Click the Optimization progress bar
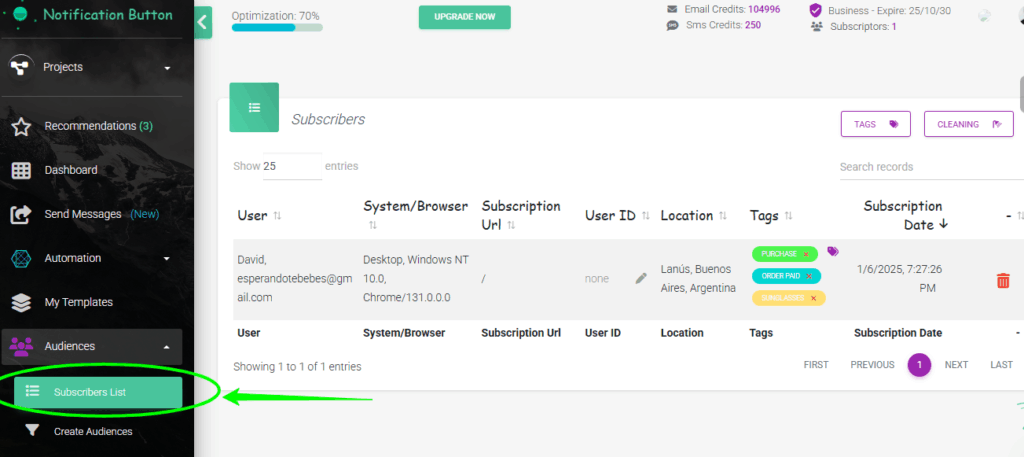Image resolution: width=1024 pixels, height=457 pixels. point(277,27)
